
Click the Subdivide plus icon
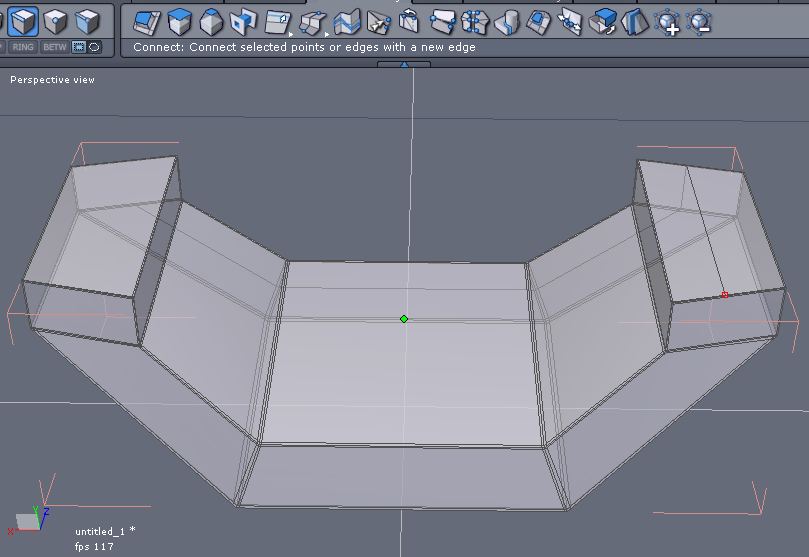668,23
